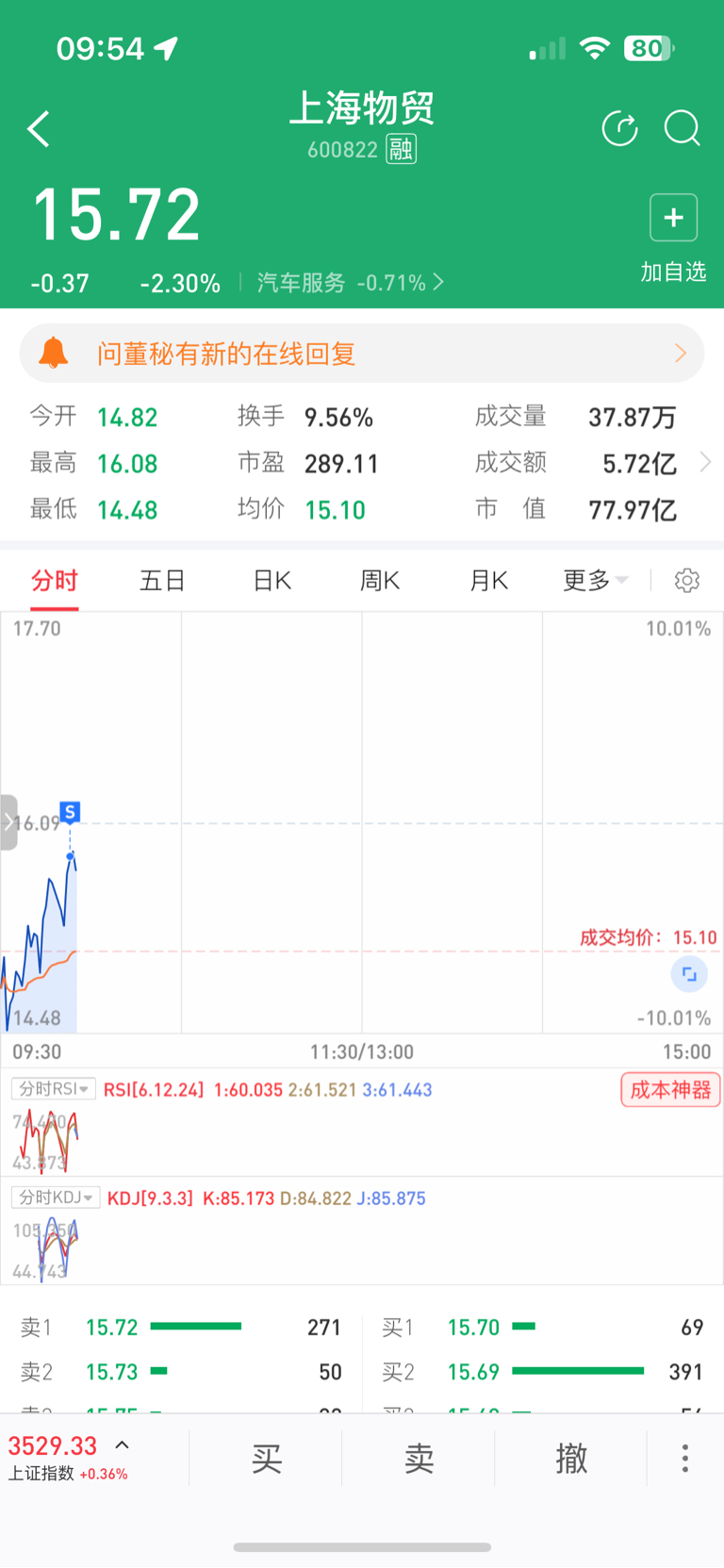
Task: Tap the current price 15.72
Action: point(117,215)
